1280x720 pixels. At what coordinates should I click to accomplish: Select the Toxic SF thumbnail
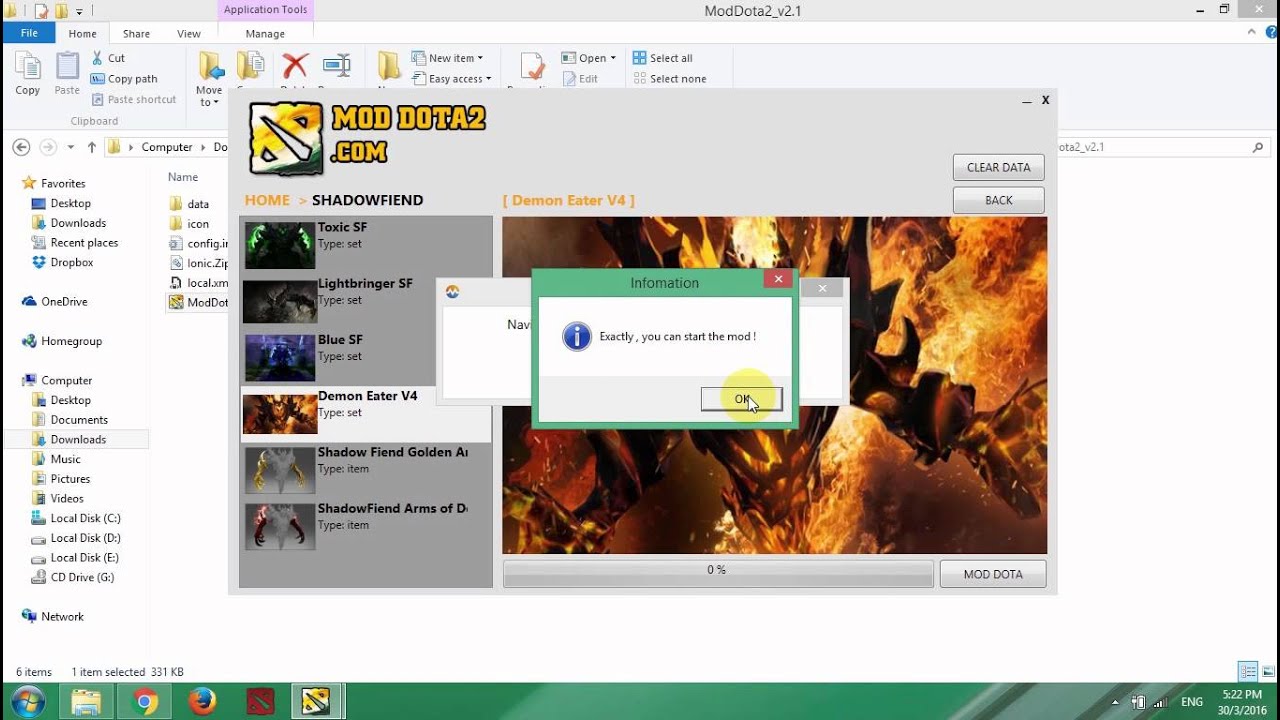point(280,245)
